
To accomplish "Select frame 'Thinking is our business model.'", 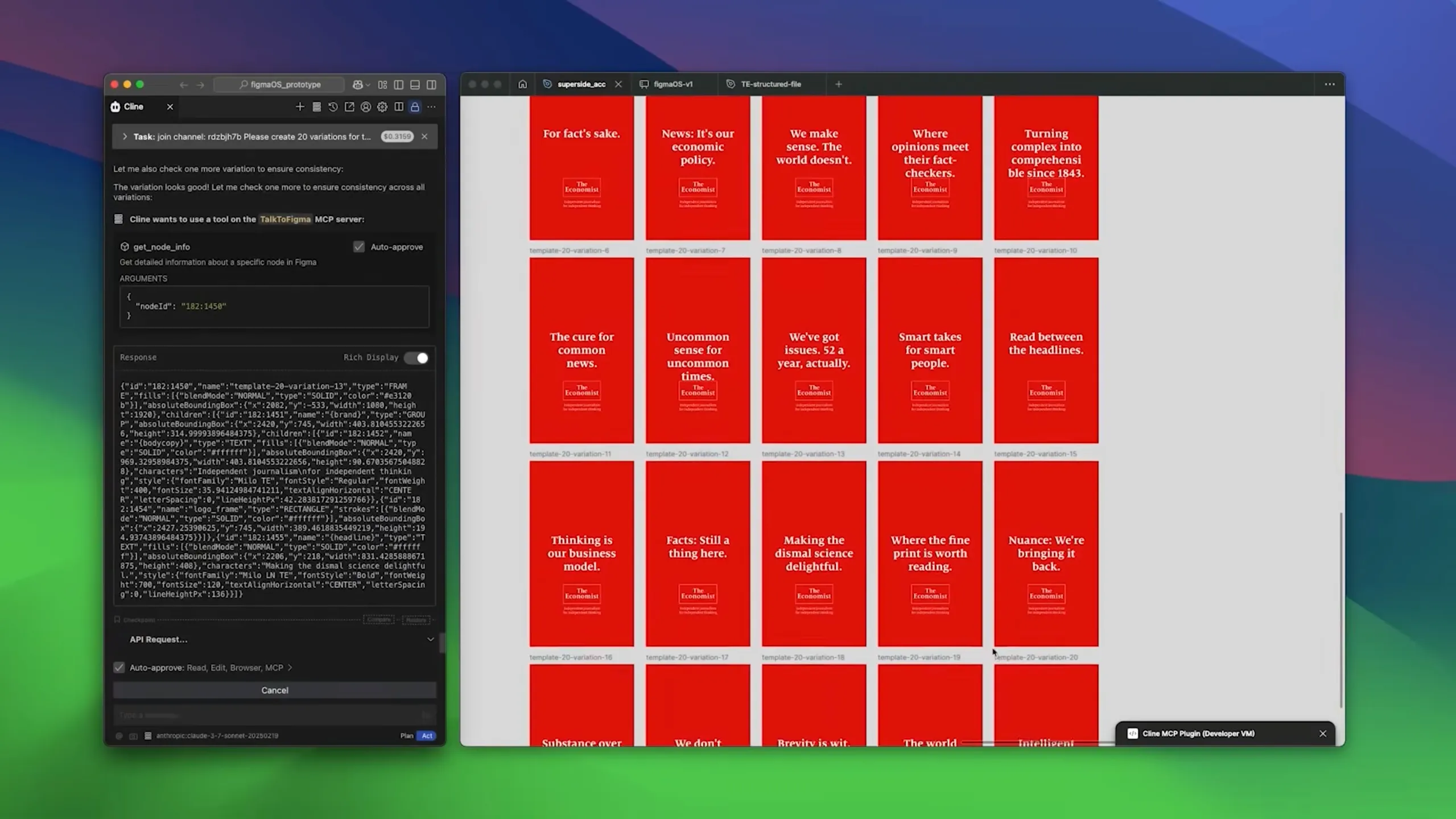I will [x=581, y=553].
